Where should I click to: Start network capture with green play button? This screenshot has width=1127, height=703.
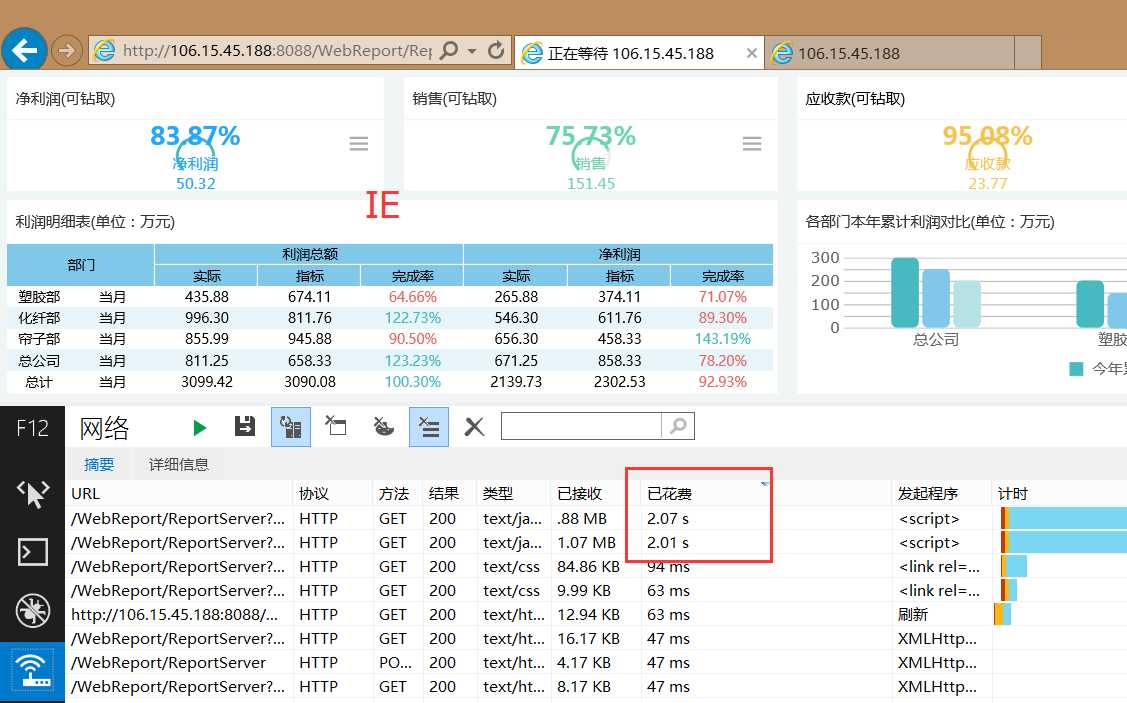point(199,428)
